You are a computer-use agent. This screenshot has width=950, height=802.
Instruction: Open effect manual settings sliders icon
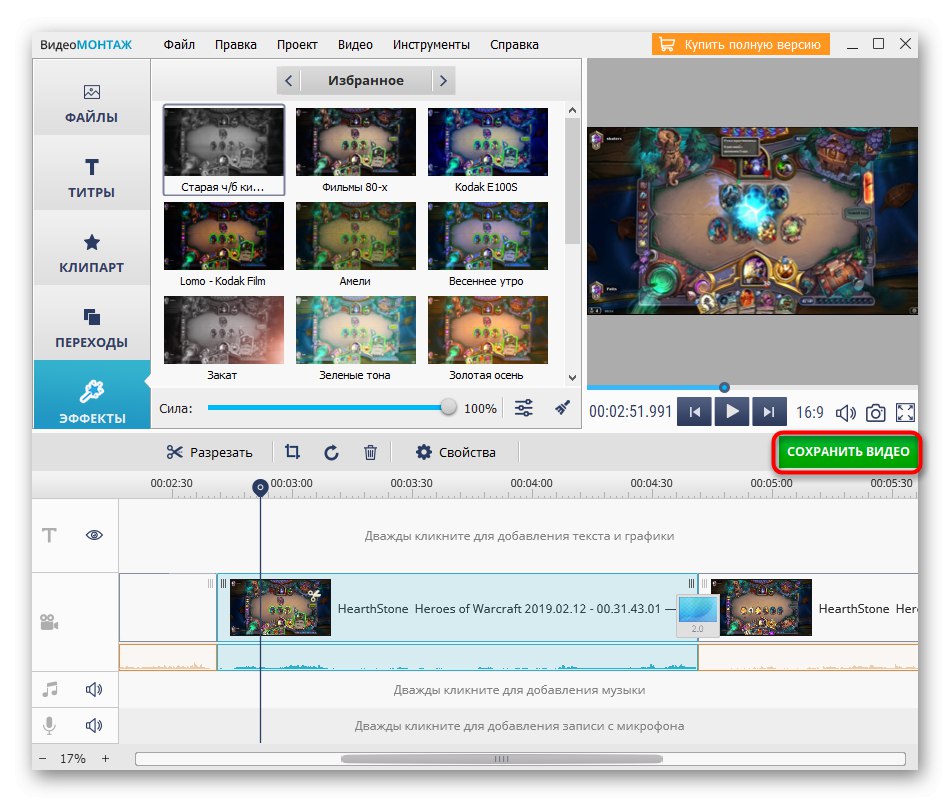(x=523, y=408)
